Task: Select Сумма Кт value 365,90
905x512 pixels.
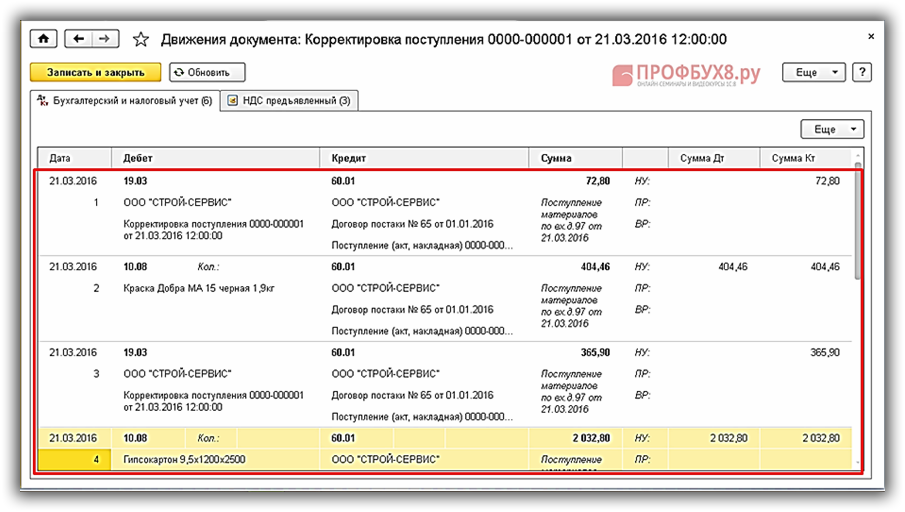Action: point(825,352)
